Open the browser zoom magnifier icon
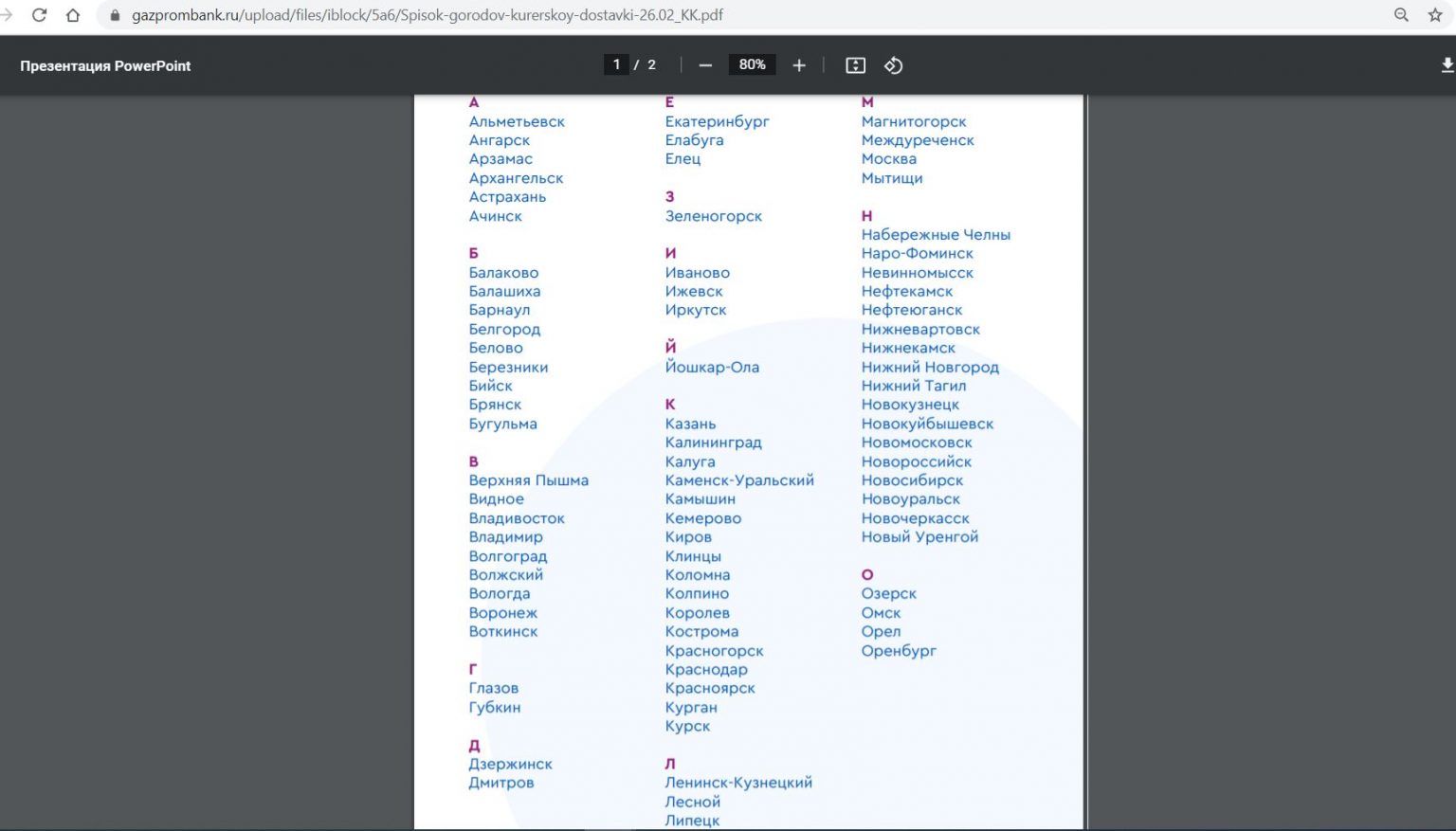 (x=1401, y=15)
